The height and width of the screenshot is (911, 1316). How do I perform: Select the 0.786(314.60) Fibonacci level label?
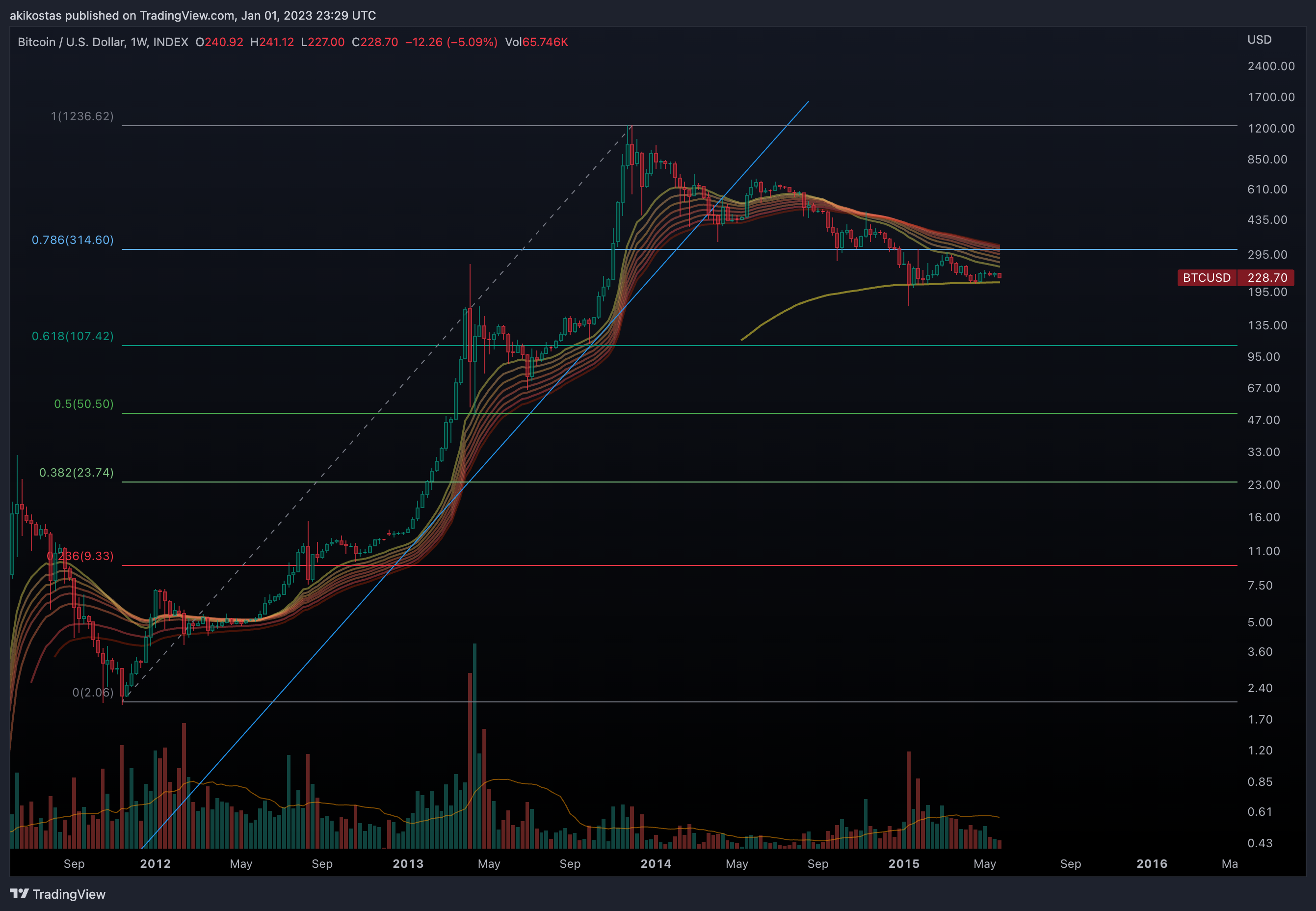tap(73, 241)
